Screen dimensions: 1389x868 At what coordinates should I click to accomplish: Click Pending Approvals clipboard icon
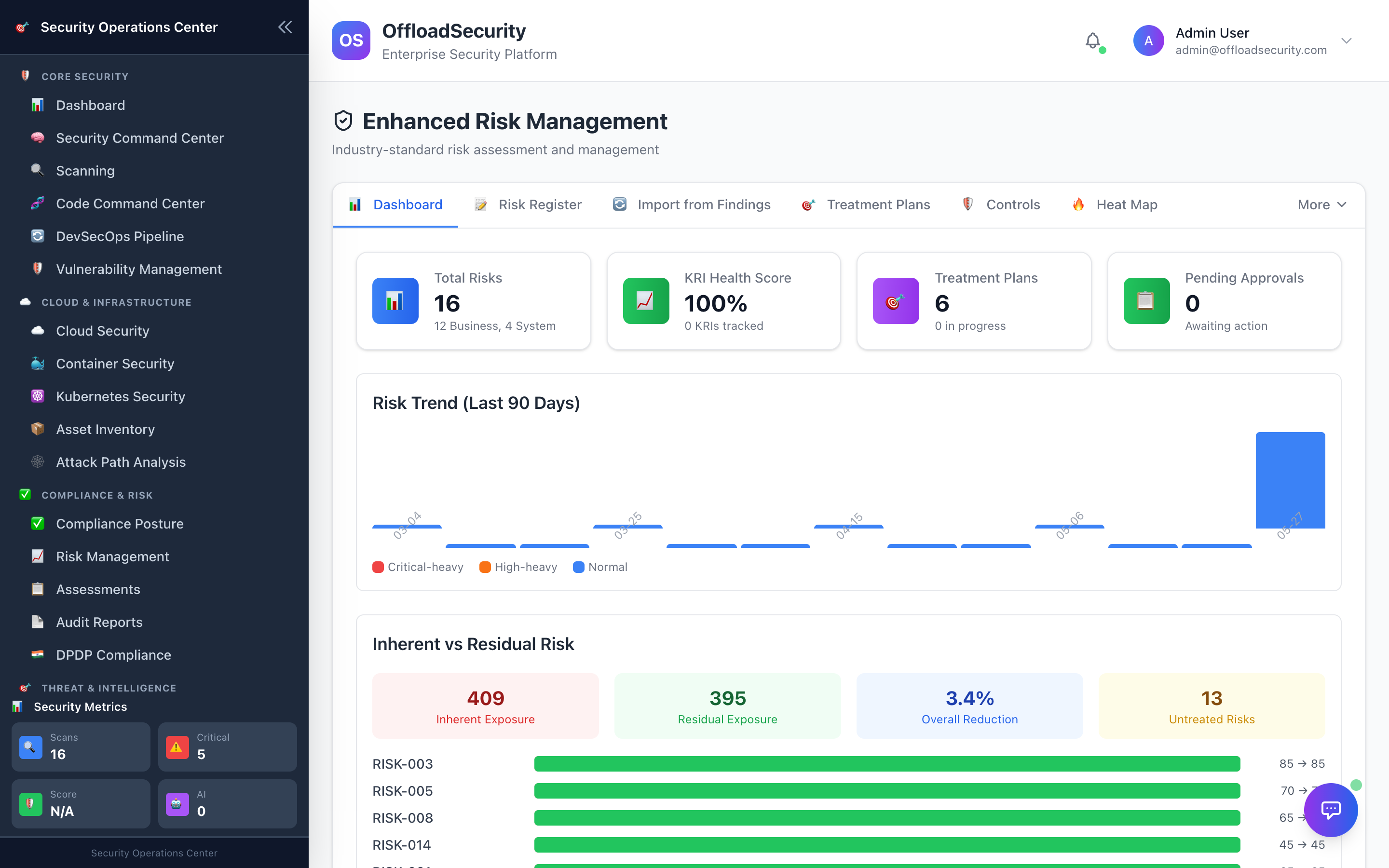(x=1146, y=301)
